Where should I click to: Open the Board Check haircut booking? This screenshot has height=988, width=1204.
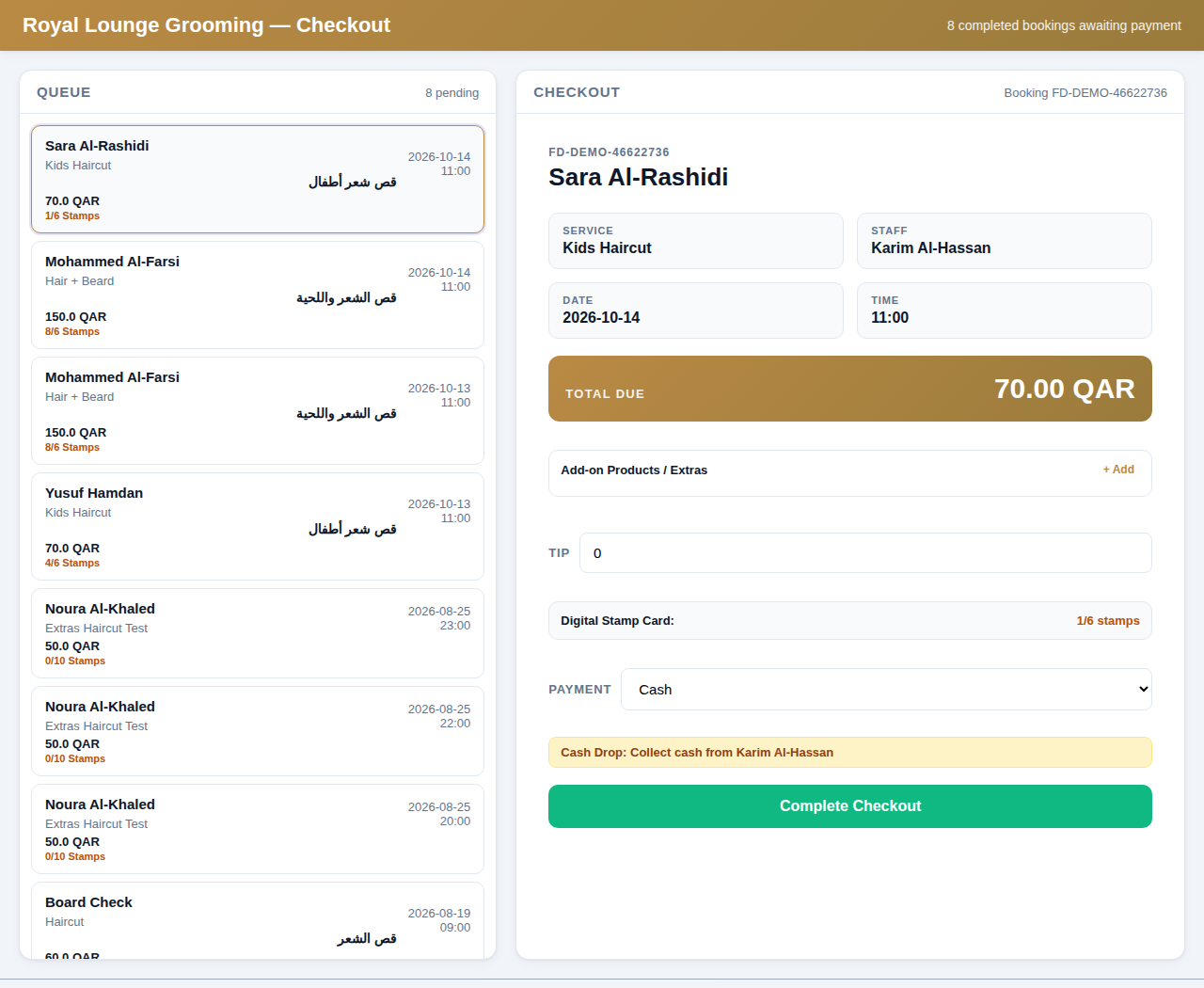coord(258,920)
